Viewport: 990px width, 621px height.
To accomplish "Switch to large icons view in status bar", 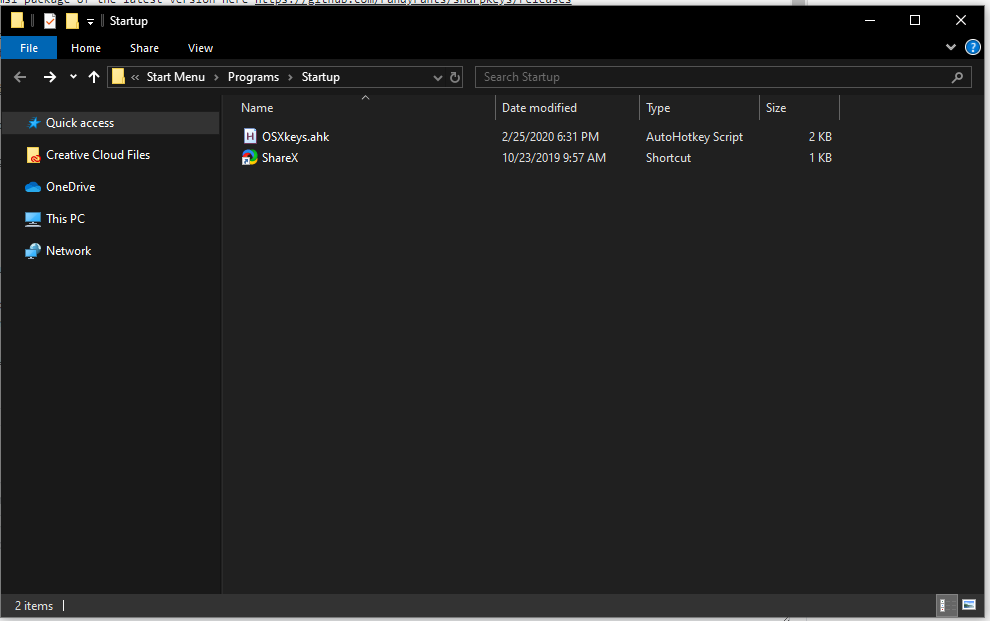I will click(969, 605).
